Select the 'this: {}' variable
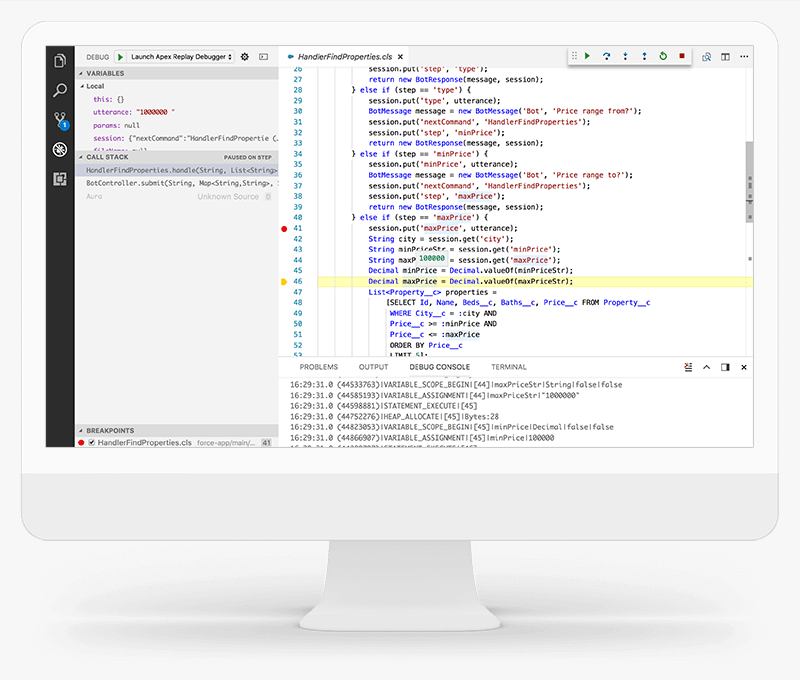This screenshot has width=800, height=680. [x=177, y=99]
